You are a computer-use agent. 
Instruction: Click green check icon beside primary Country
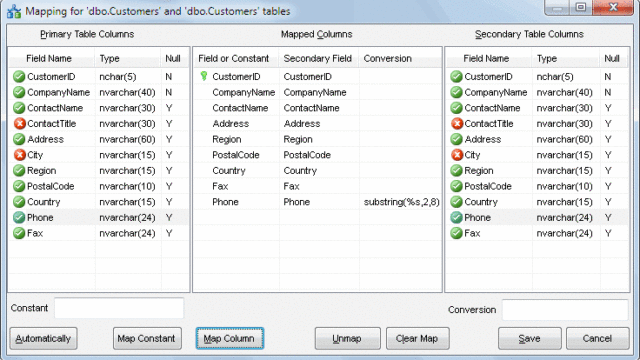(19, 202)
